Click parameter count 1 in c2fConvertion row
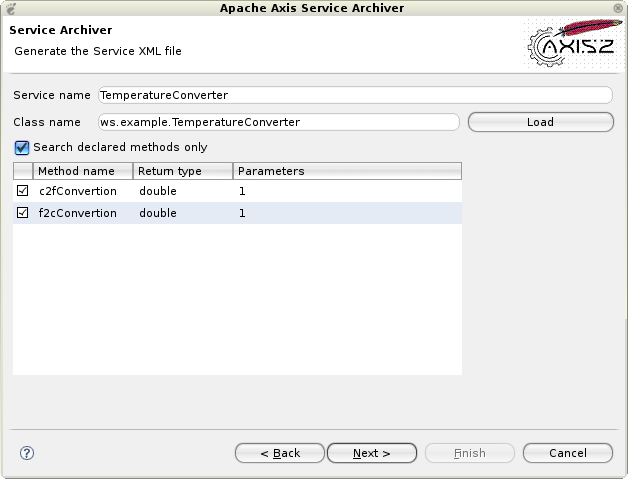The width and height of the screenshot is (628, 479). click(242, 191)
